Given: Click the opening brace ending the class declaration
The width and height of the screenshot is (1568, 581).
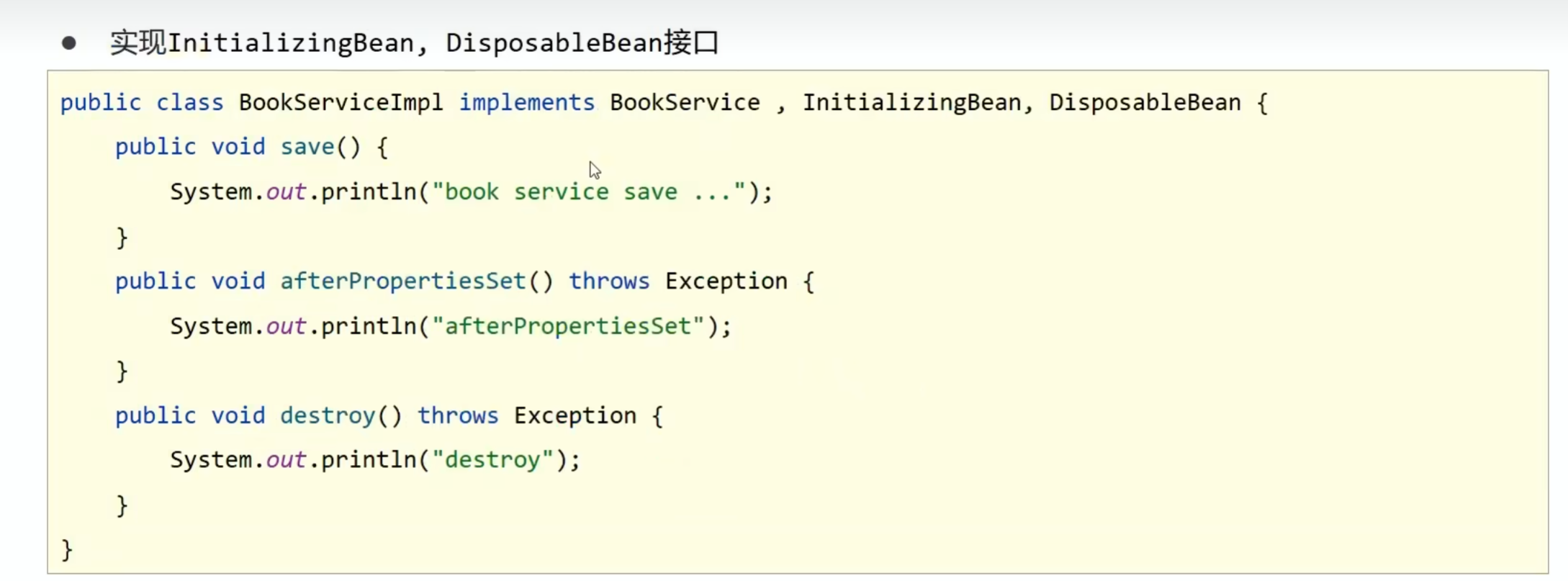Looking at the screenshot, I should 1262,103.
